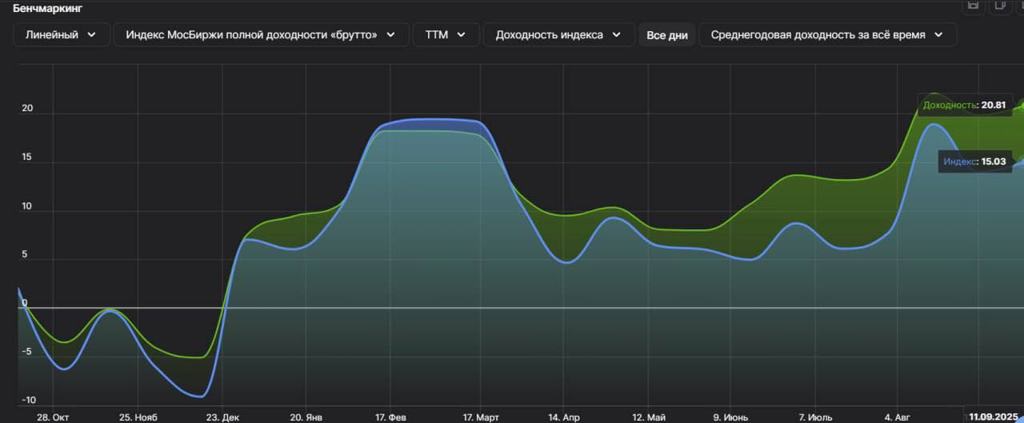Click the 14. Апр axis date label
This screenshot has height=423, width=1024.
click(564, 415)
